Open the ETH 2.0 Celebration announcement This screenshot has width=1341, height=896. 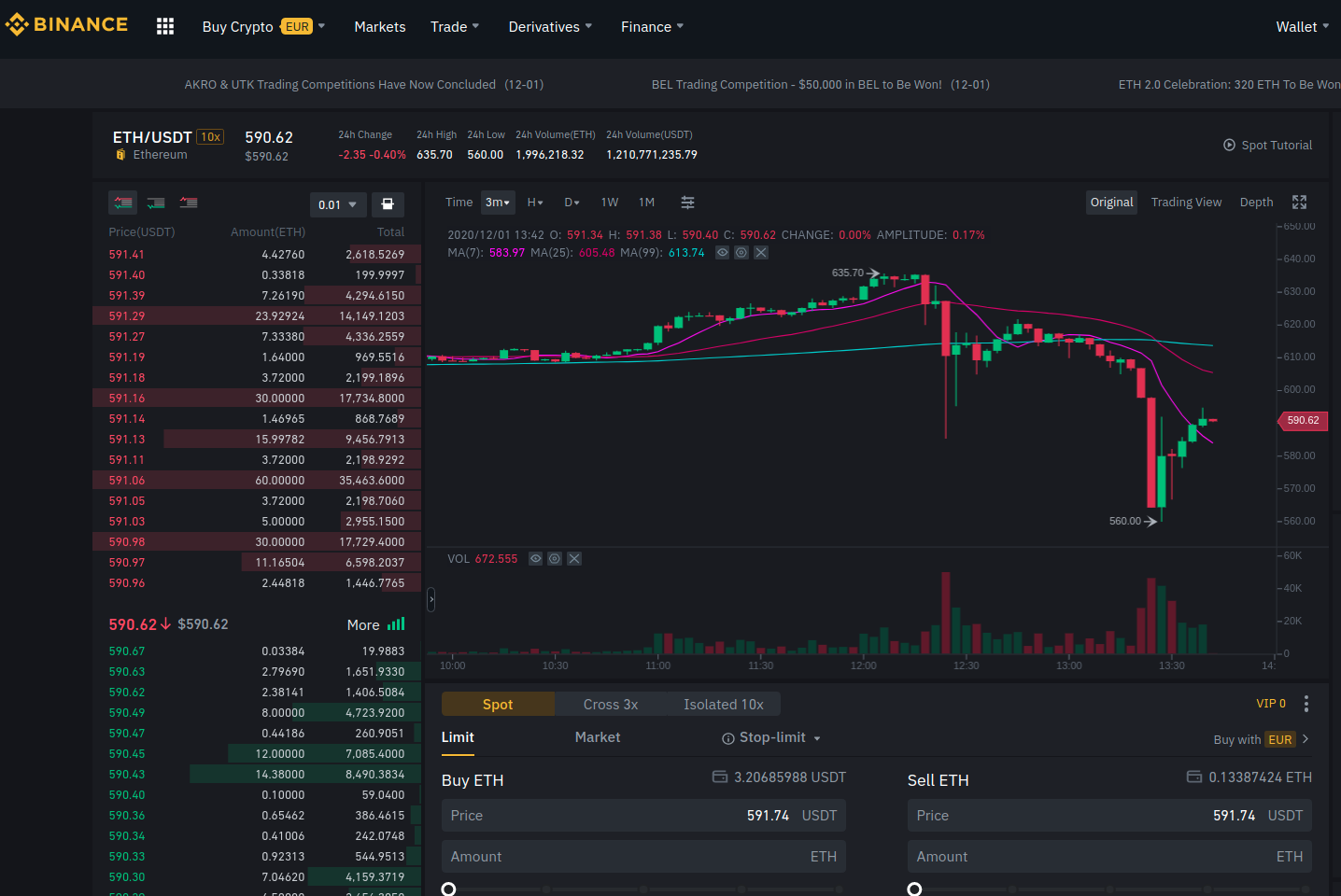pyautogui.click(x=1229, y=85)
